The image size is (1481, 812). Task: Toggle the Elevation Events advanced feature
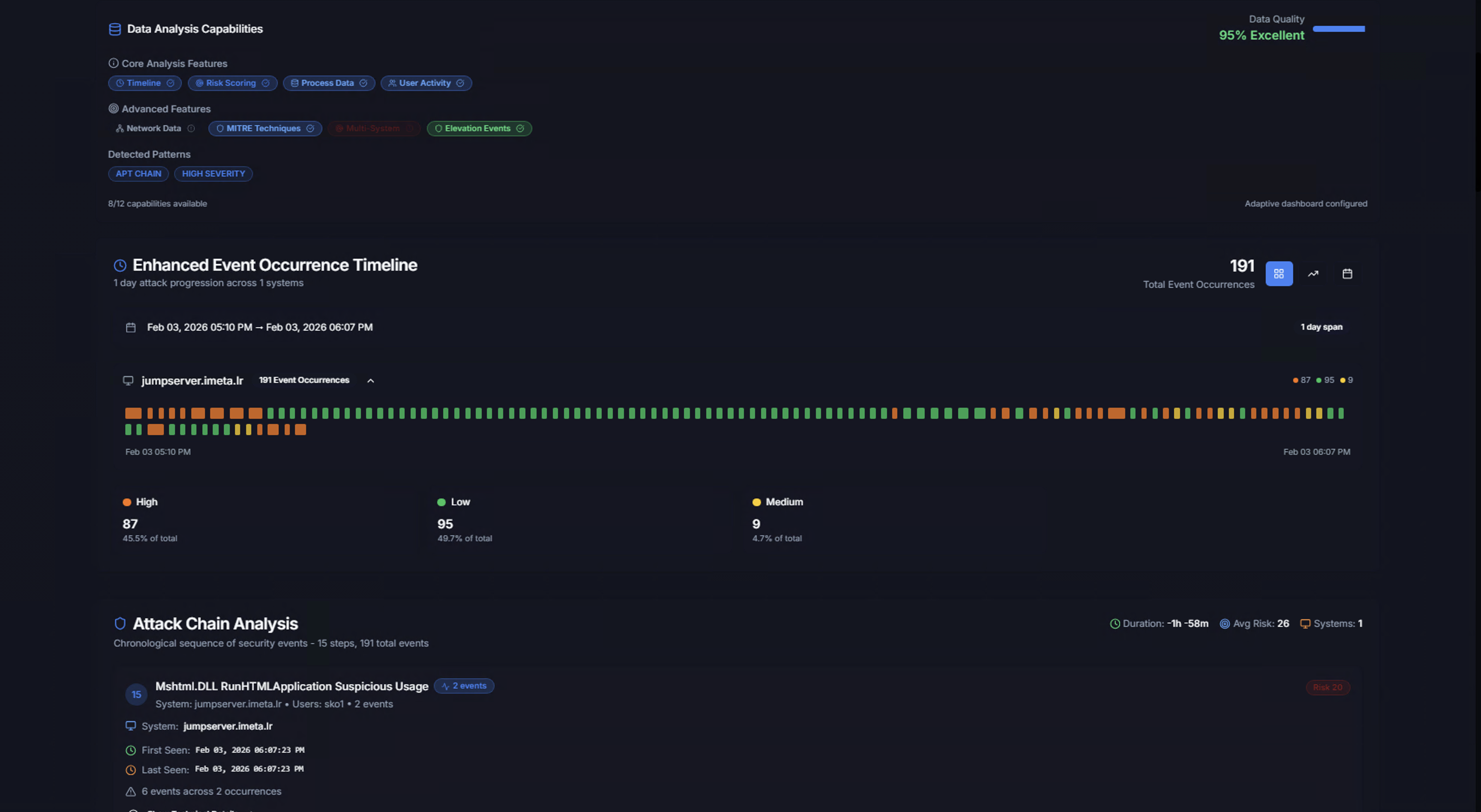479,128
